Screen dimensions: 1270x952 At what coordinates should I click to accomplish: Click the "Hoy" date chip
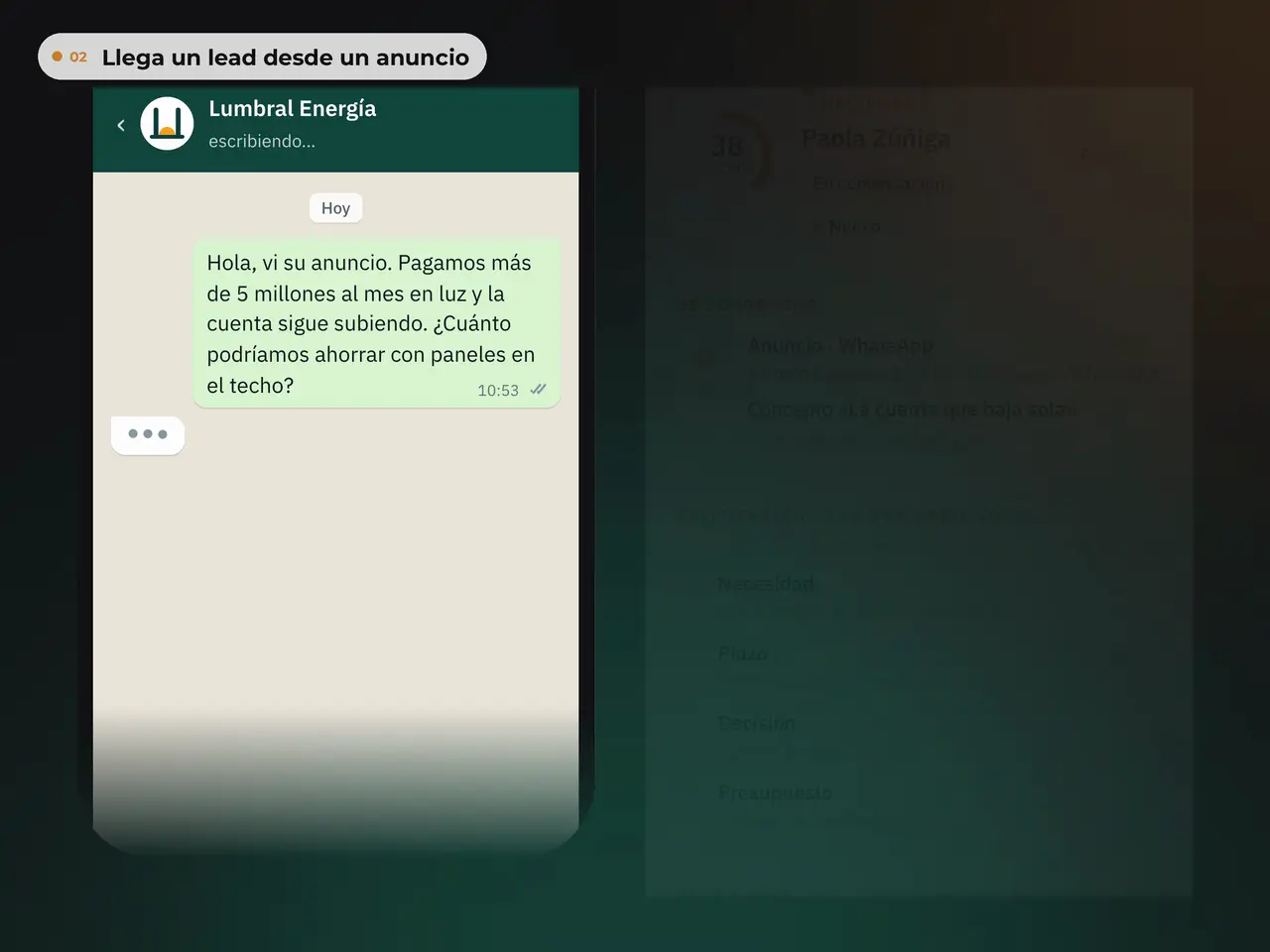[x=335, y=208]
